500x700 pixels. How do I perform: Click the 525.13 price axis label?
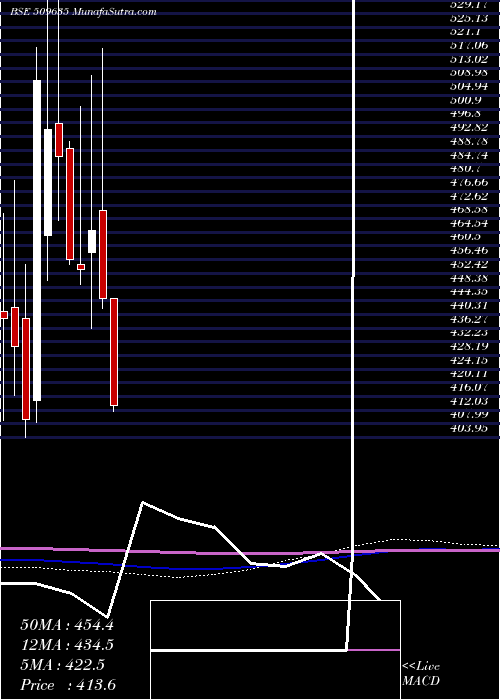[x=468, y=18]
